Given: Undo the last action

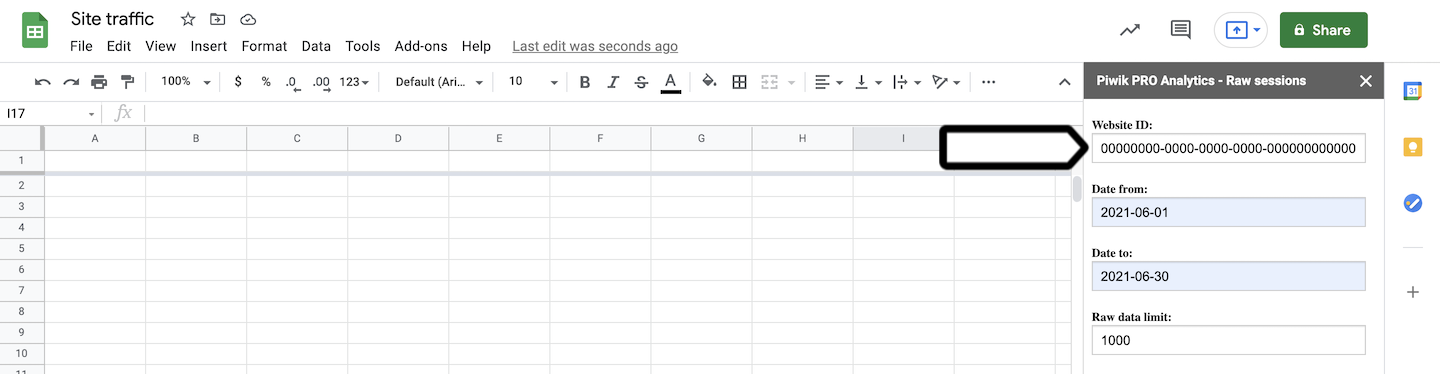Looking at the screenshot, I should (42, 82).
